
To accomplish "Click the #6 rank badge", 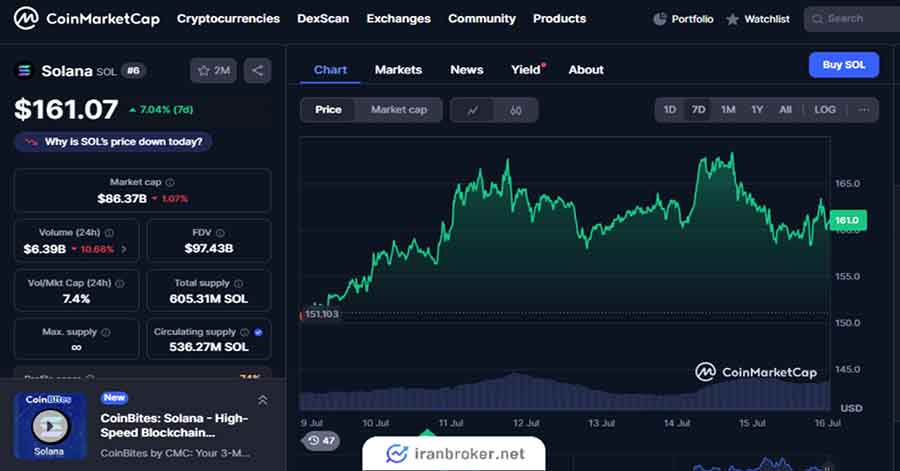I will (133, 71).
